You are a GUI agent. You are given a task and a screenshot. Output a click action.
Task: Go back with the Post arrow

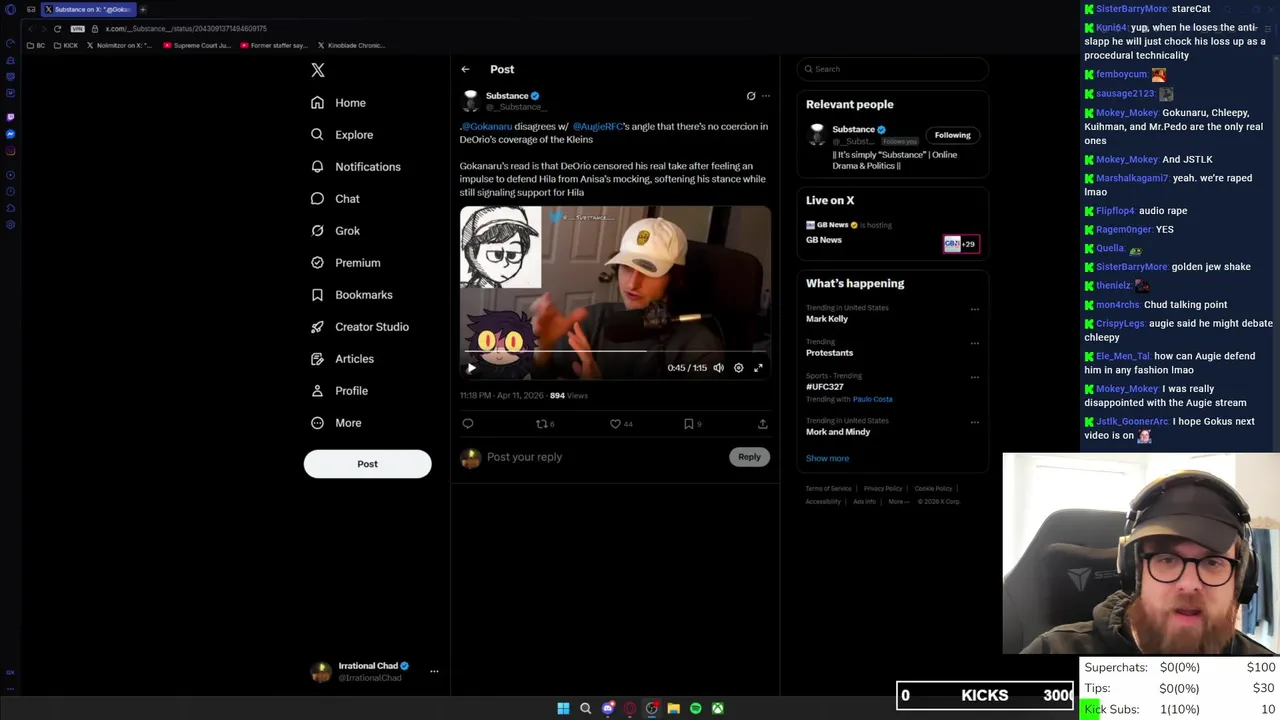(x=465, y=69)
